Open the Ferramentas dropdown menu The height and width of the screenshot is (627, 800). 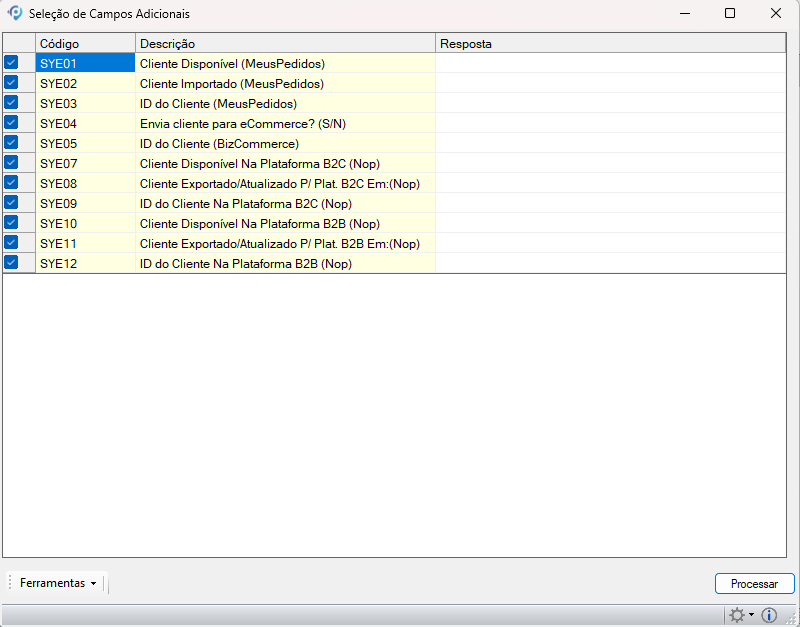coord(59,583)
